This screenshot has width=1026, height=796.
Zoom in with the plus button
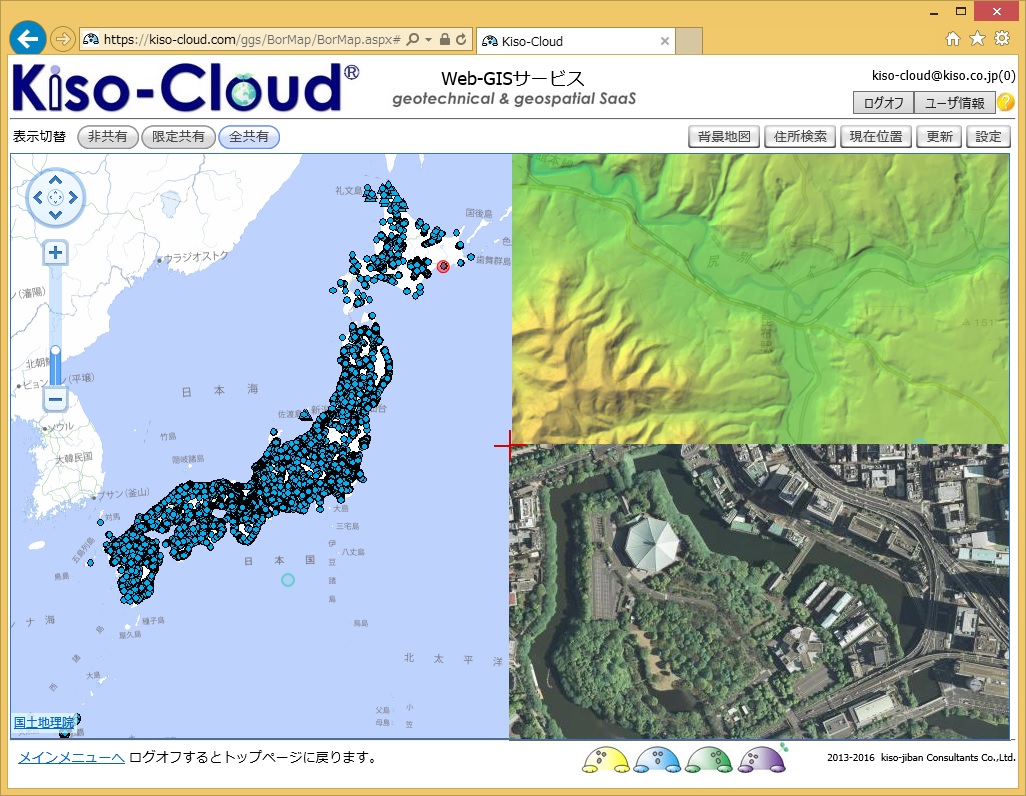click(56, 253)
